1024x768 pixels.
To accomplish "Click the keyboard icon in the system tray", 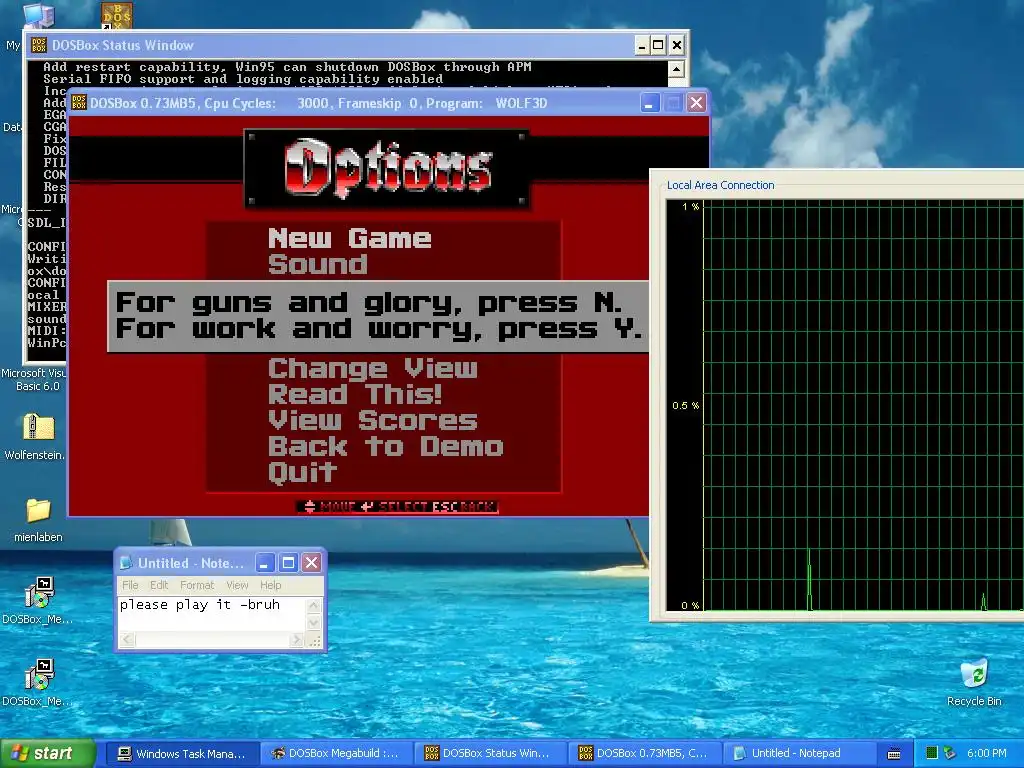I will coord(894,754).
